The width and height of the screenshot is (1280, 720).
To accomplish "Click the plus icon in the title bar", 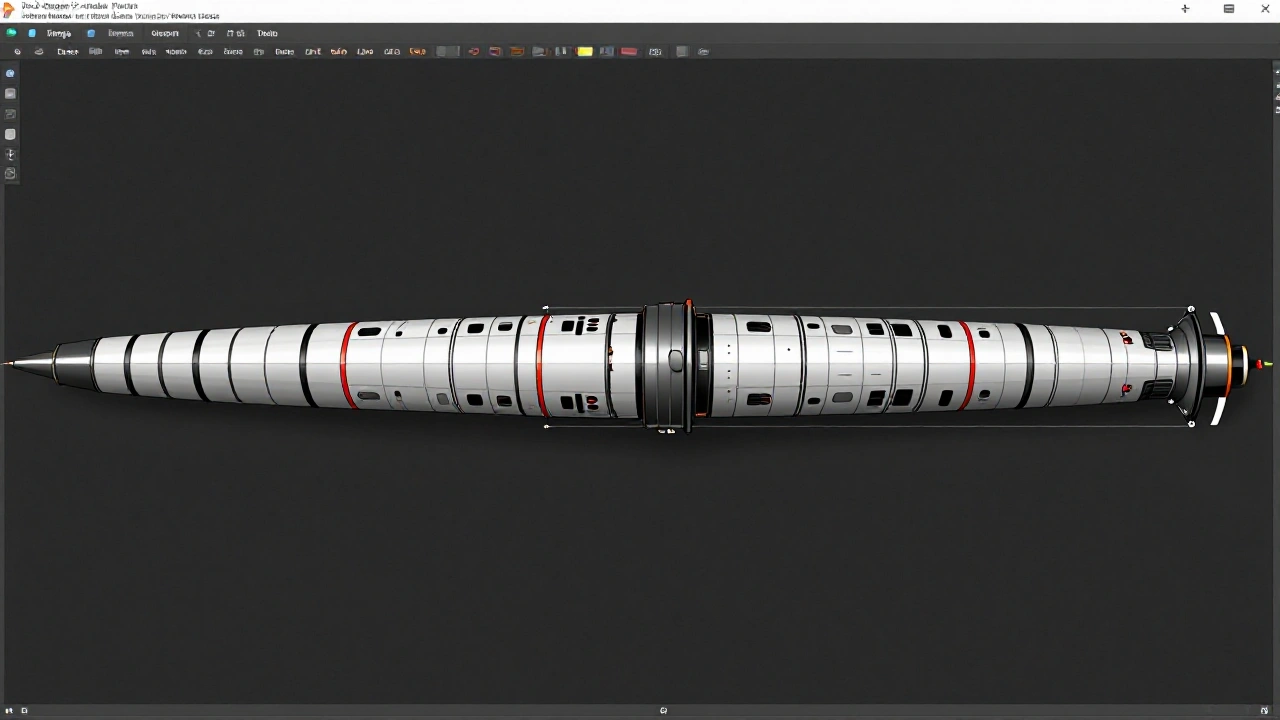I will [1185, 9].
